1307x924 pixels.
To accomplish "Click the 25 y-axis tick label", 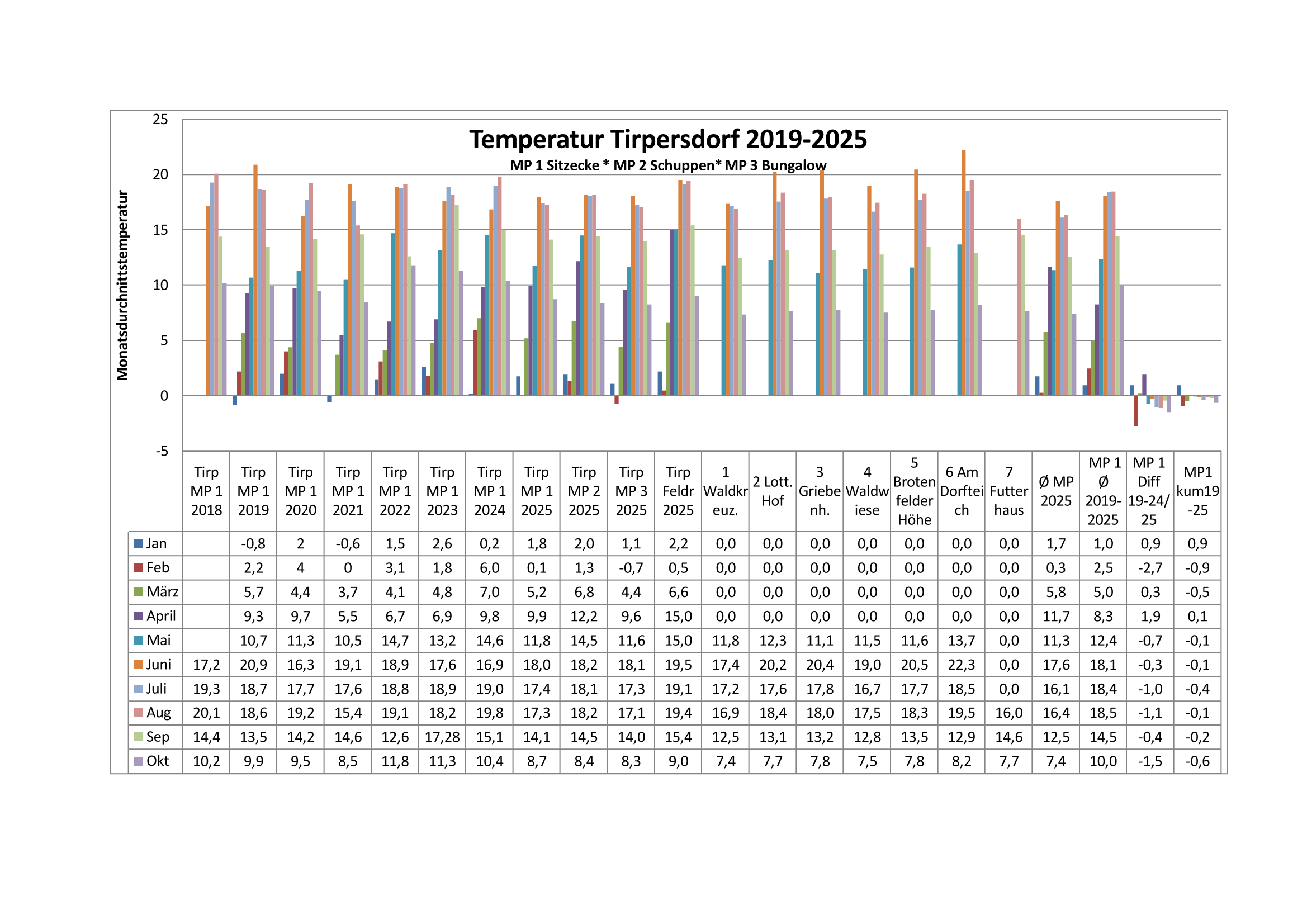I will click(x=160, y=120).
